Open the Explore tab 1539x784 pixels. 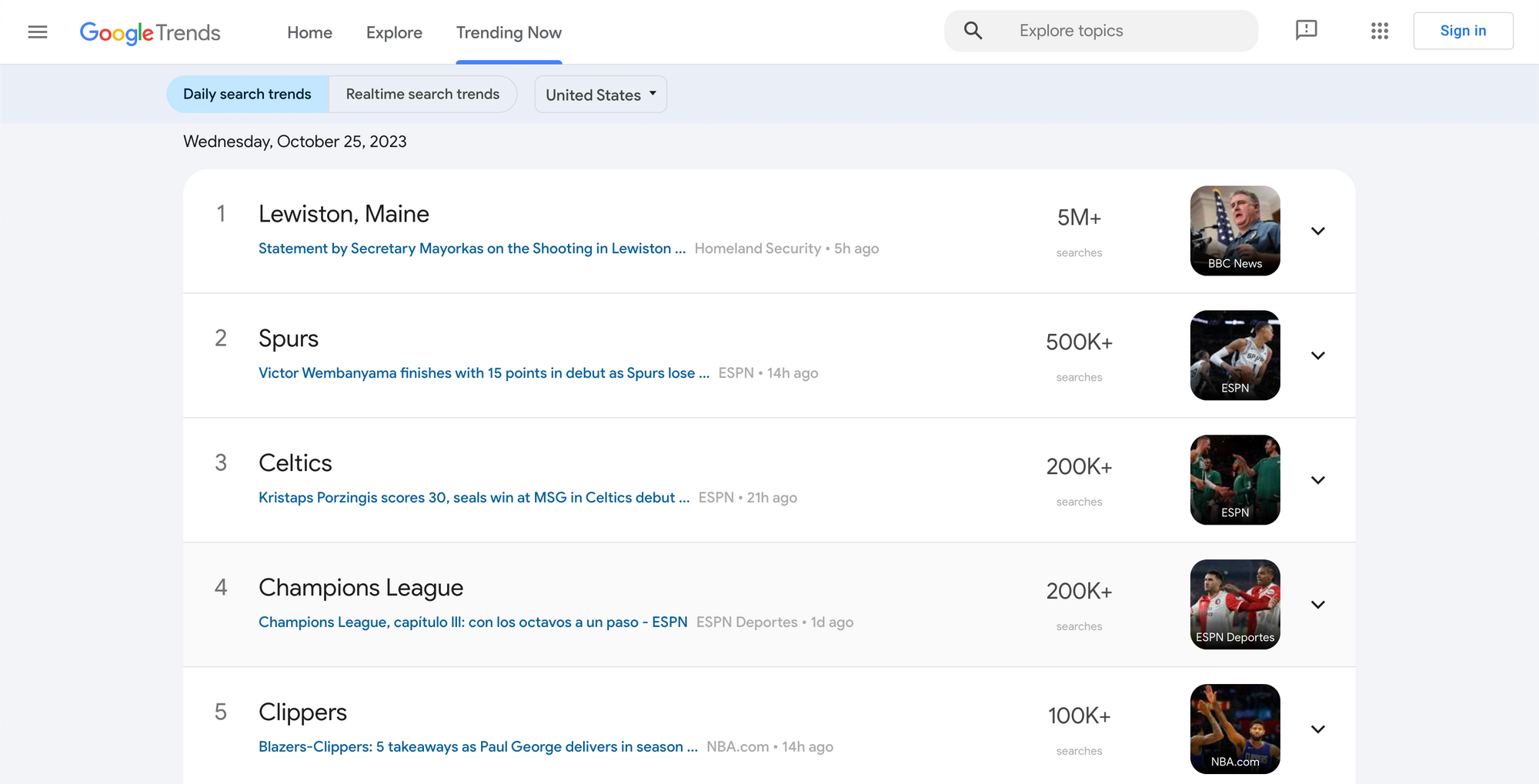coord(394,32)
